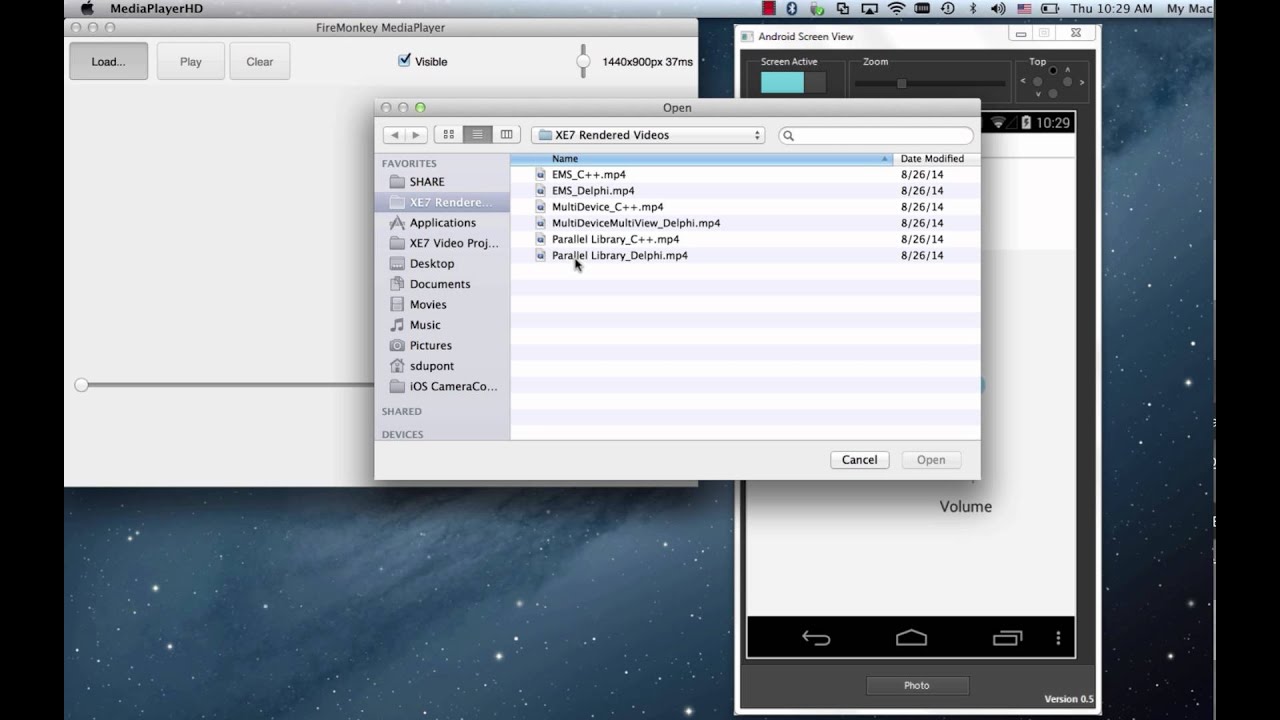Click the Desktop folder icon in sidebar
This screenshot has height=720, width=1280.
[x=397, y=264]
